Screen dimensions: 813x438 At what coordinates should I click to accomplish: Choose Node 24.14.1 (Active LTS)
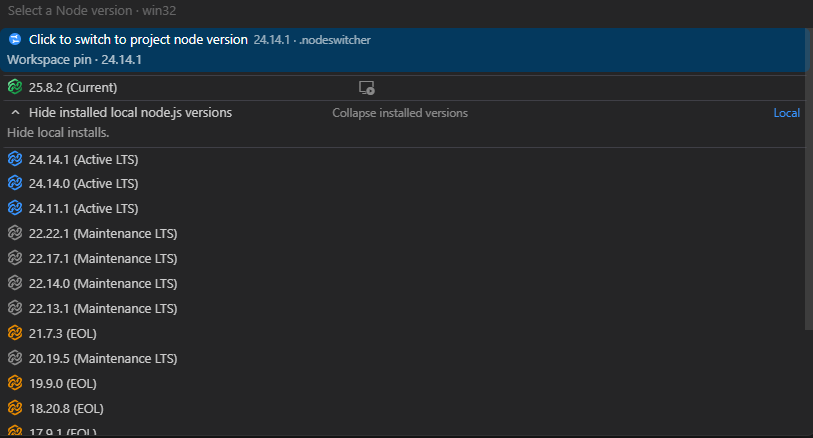pos(403,159)
